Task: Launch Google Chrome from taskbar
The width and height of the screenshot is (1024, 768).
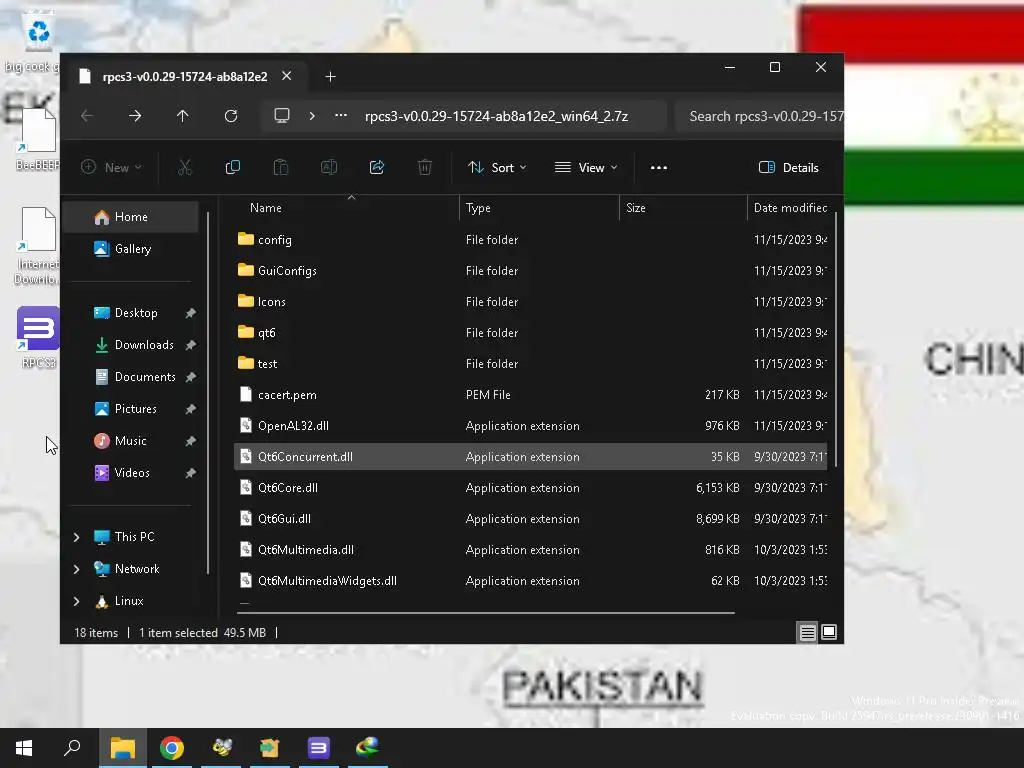Action: 172,748
